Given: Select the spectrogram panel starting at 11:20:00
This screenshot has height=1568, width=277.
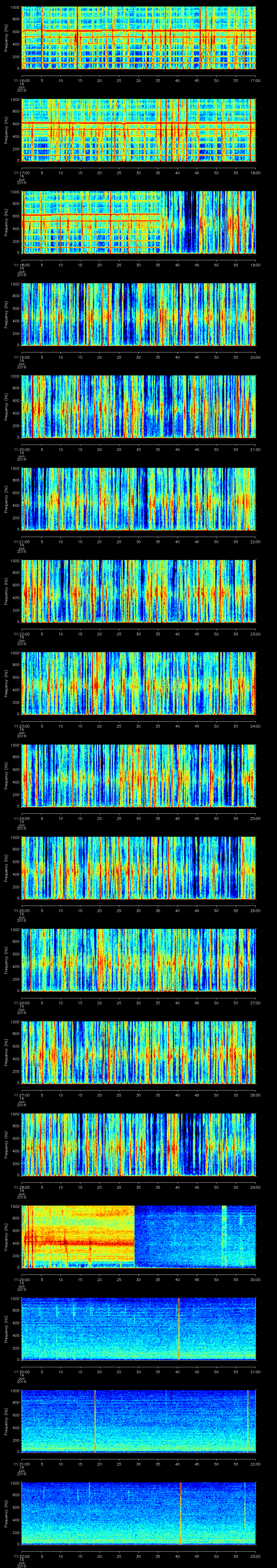Looking at the screenshot, I should click(x=139, y=407).
